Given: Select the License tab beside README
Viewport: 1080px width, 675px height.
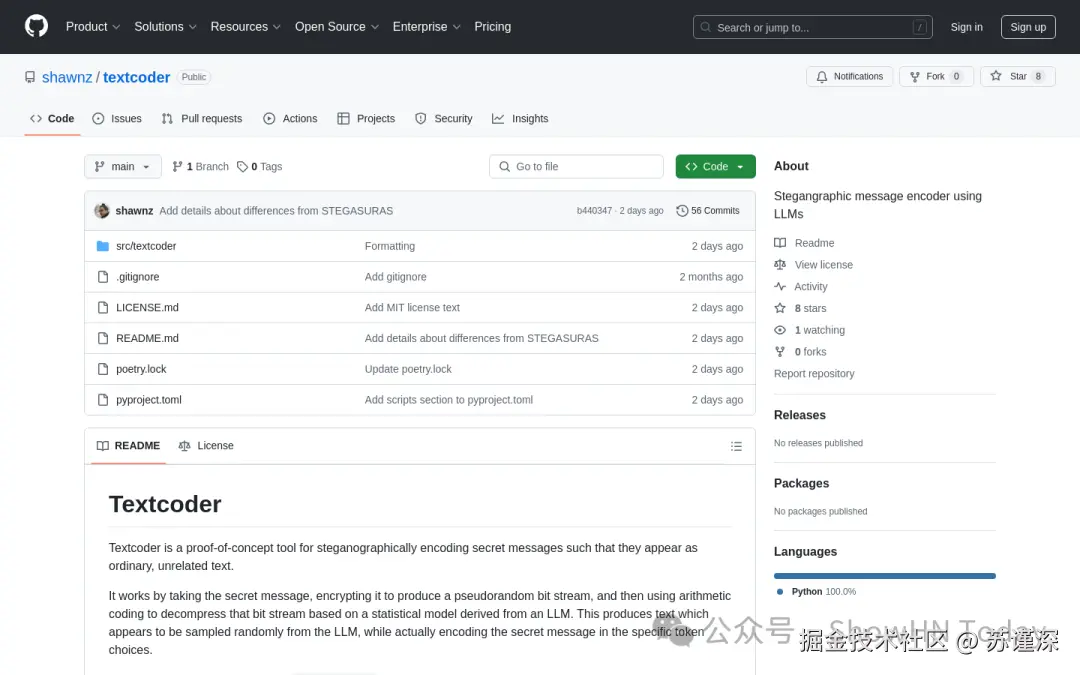Looking at the screenshot, I should pyautogui.click(x=206, y=446).
